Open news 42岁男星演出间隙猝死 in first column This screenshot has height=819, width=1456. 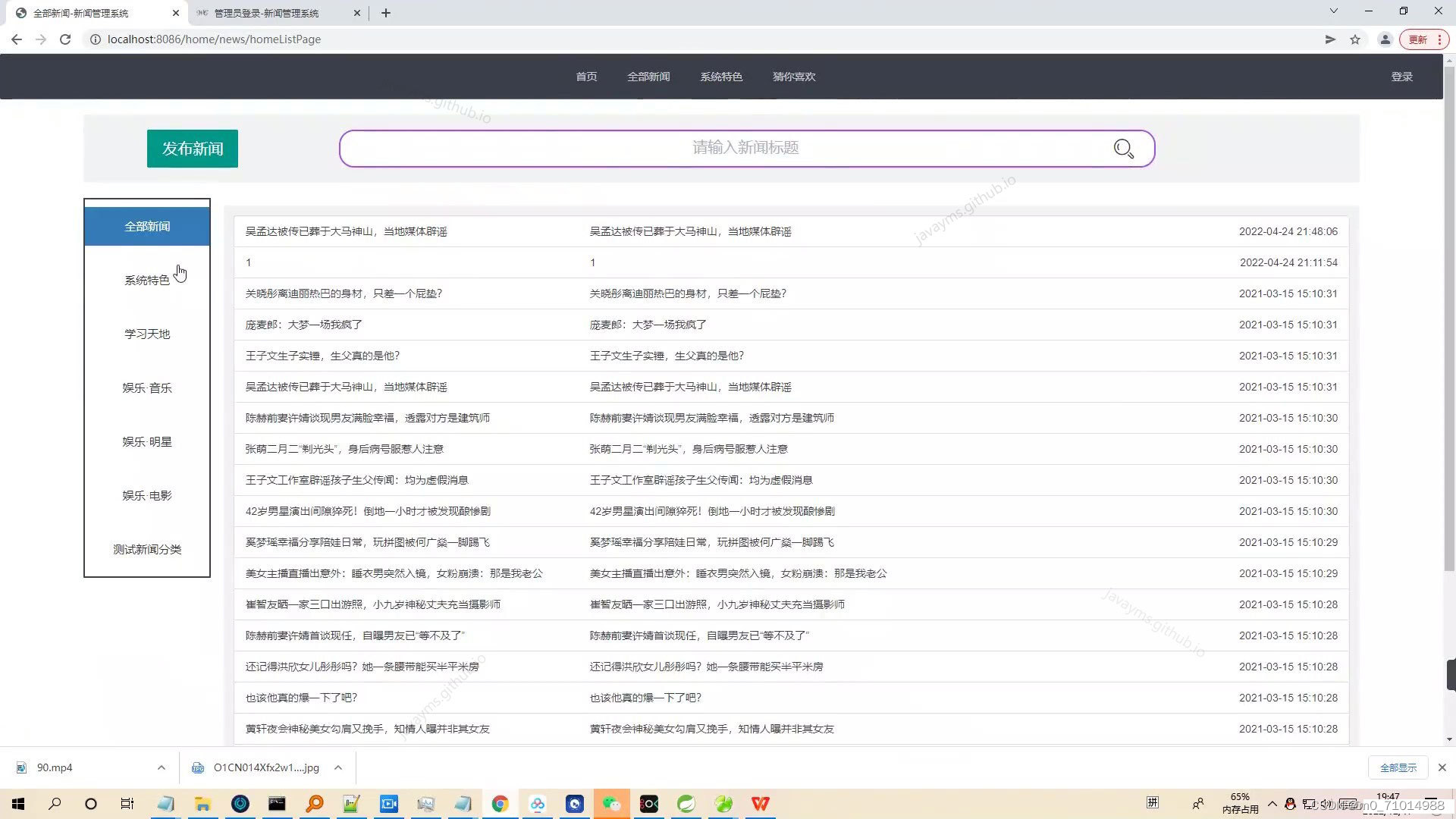coord(368,511)
